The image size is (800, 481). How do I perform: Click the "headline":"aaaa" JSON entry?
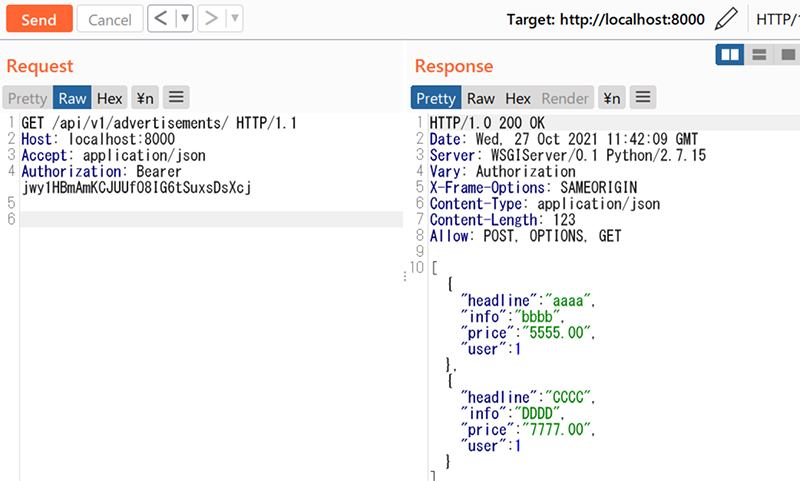[528, 300]
